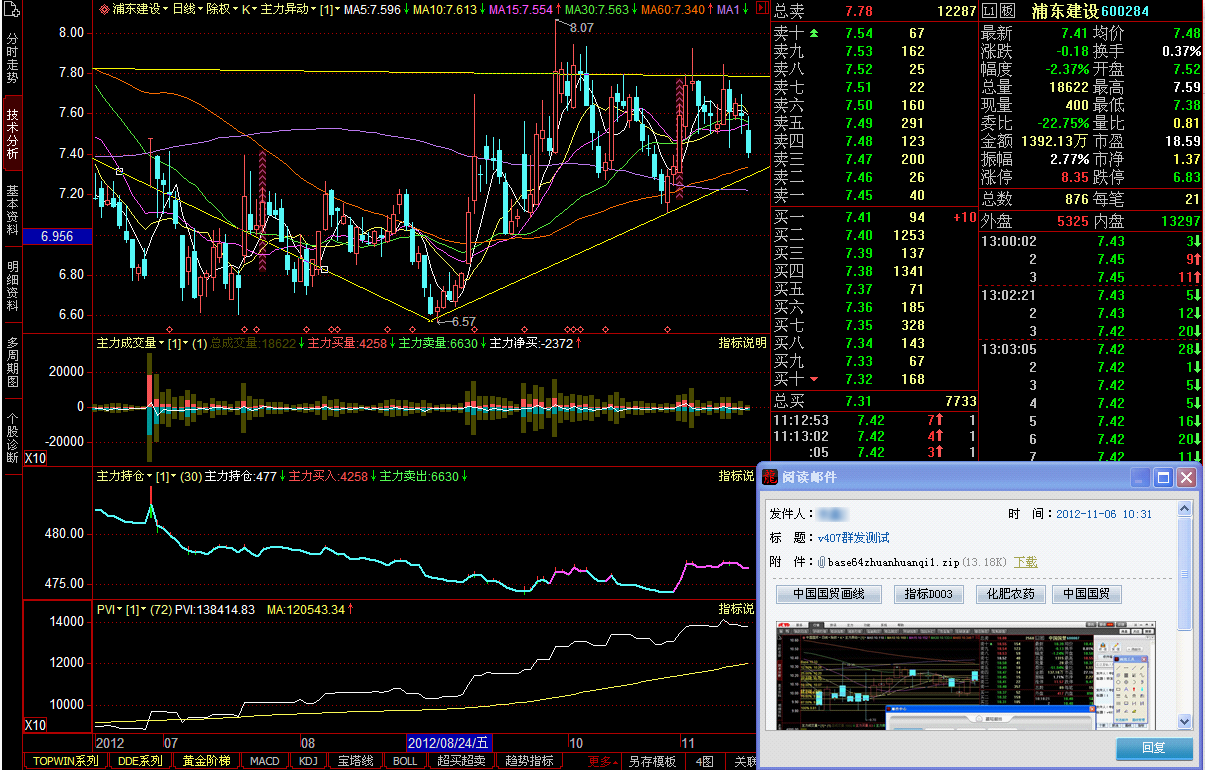
Task: Click X10 scale label in PVI panel
Action: tap(35, 725)
